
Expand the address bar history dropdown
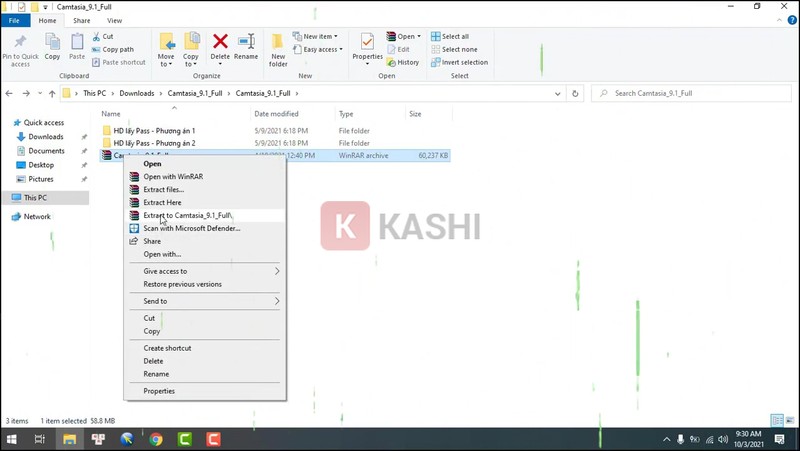click(x=558, y=93)
